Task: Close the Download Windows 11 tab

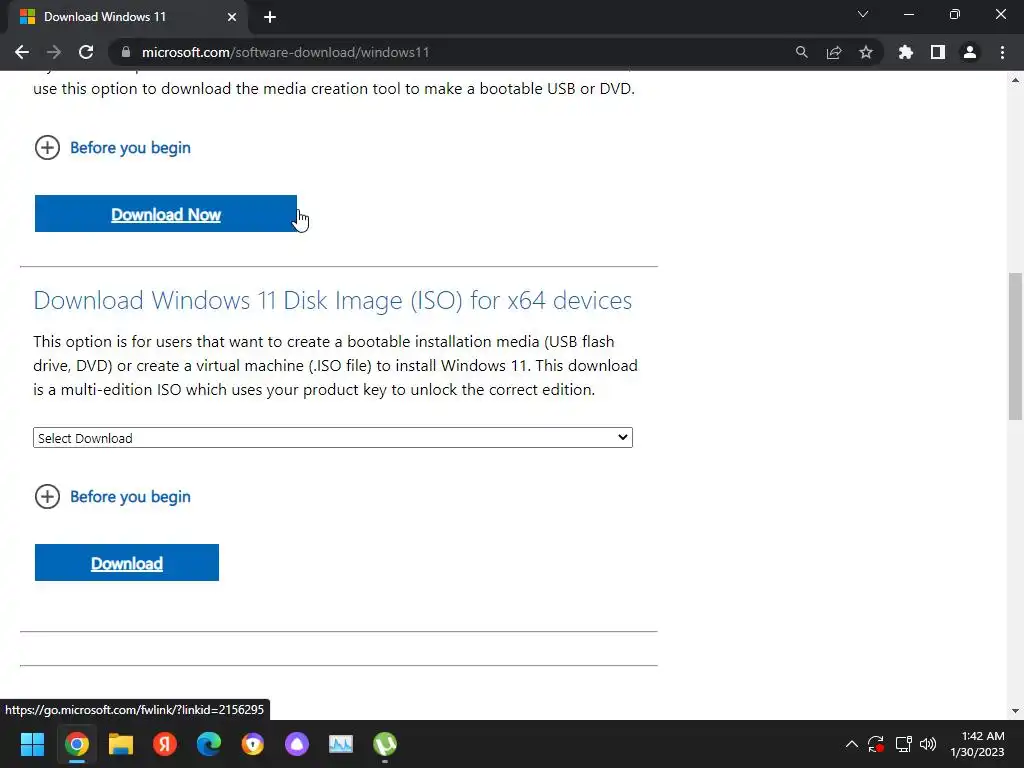Action: click(232, 17)
